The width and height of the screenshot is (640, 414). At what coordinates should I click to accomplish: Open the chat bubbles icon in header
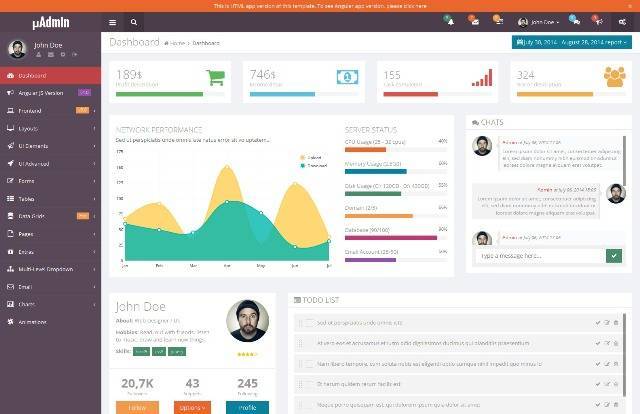[576, 22]
